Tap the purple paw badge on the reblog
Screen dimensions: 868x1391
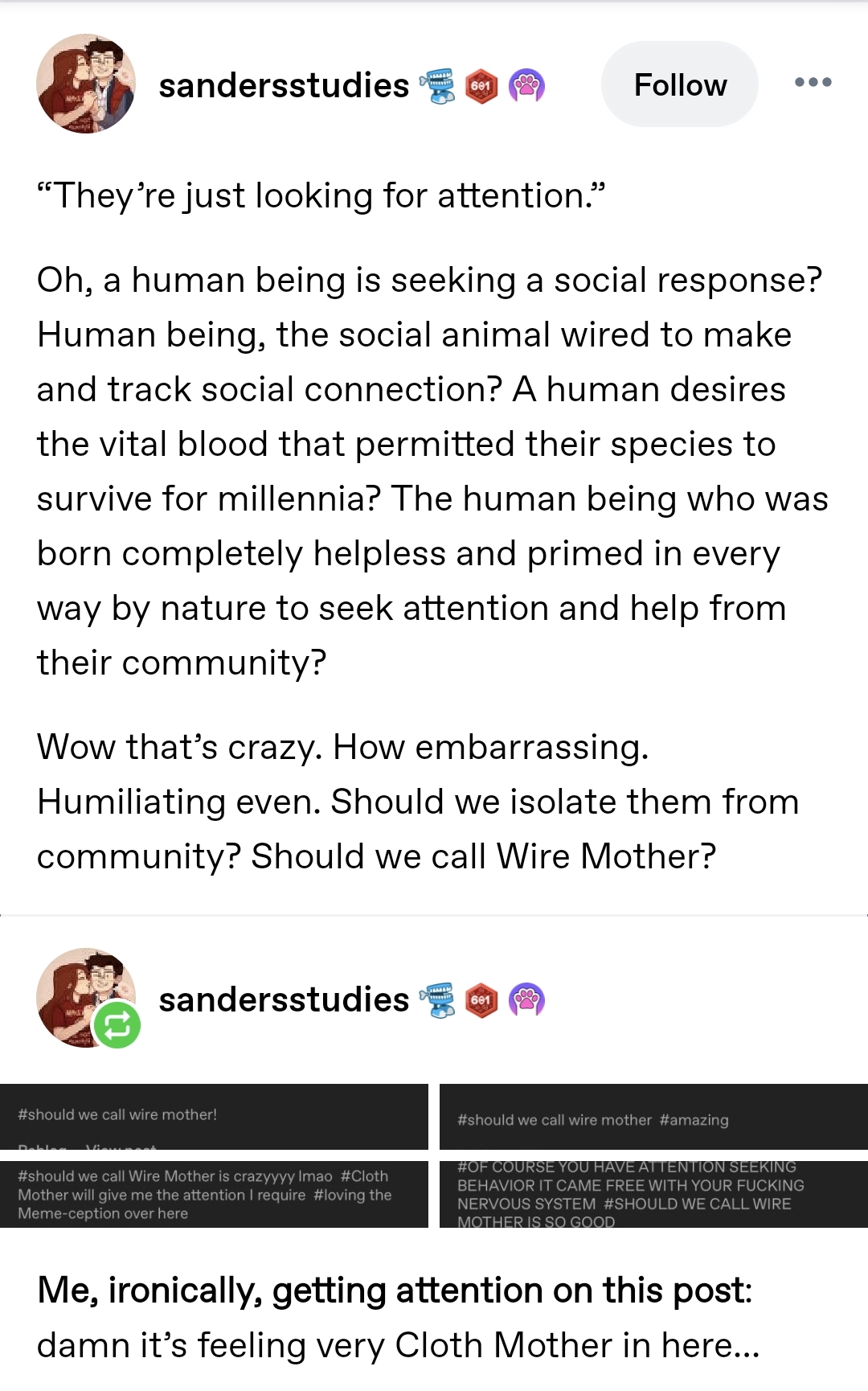(526, 999)
